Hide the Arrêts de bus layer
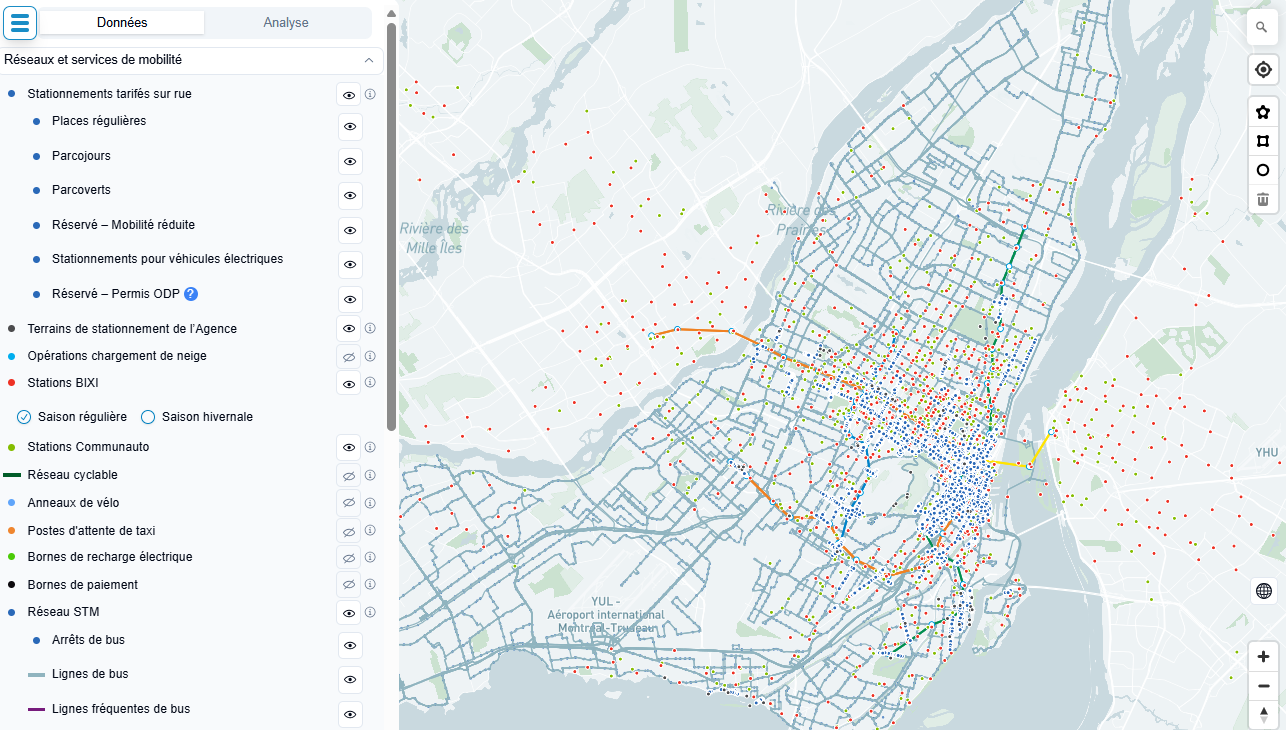Screen dimensions: 1286x730 tap(350, 645)
